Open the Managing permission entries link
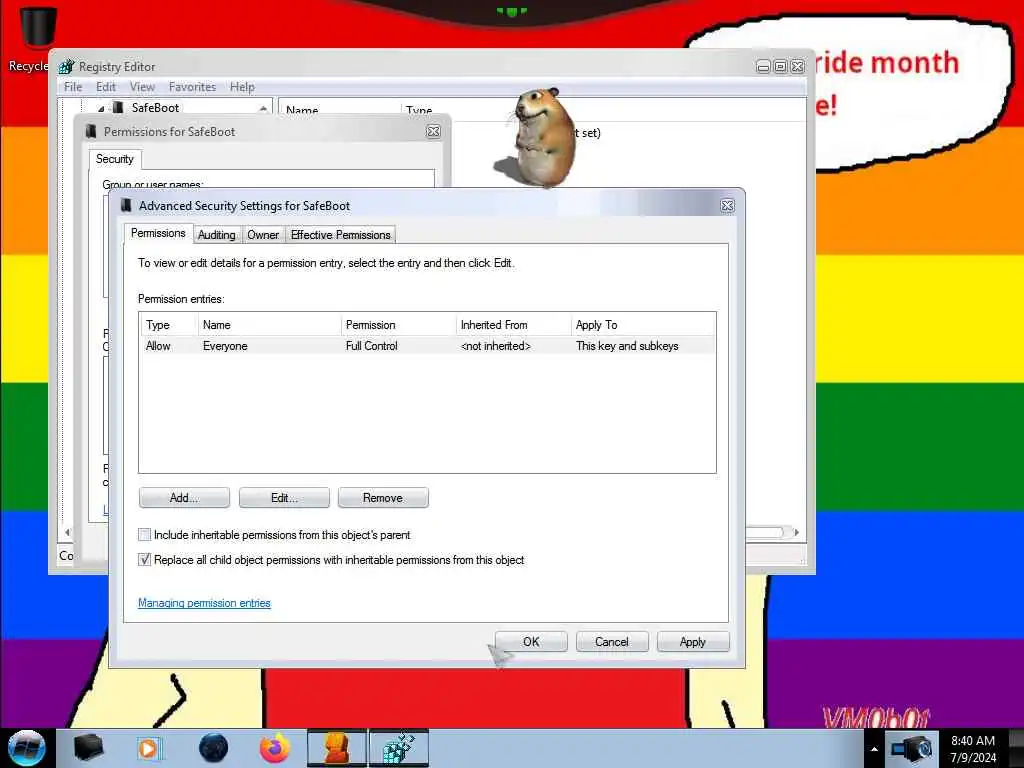Image resolution: width=1024 pixels, height=768 pixels. coord(204,603)
